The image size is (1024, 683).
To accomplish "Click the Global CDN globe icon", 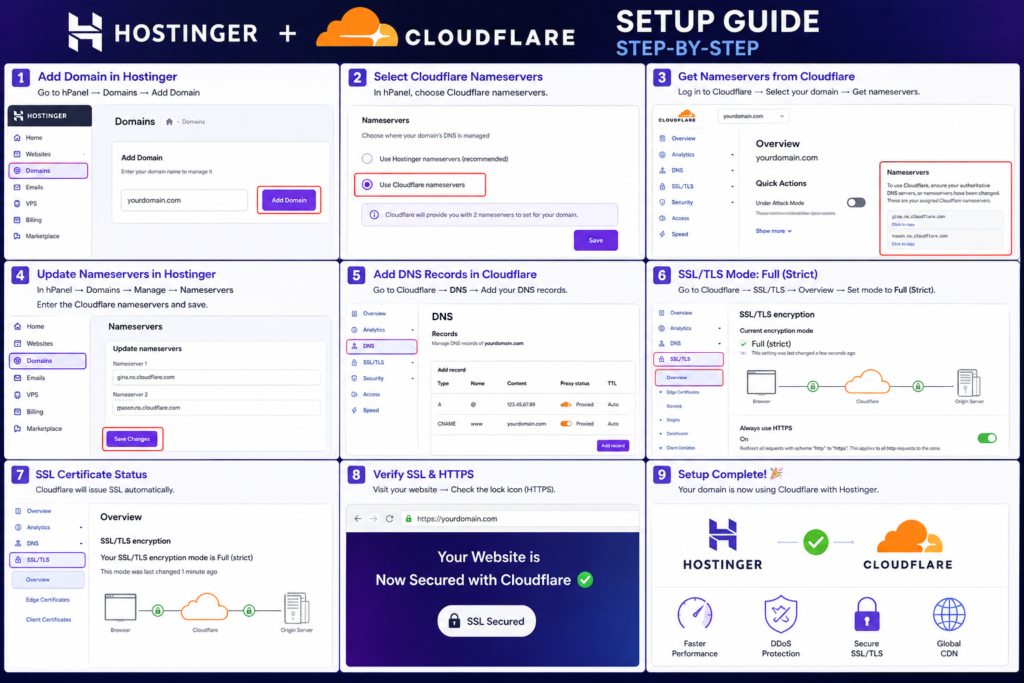I will [x=949, y=614].
